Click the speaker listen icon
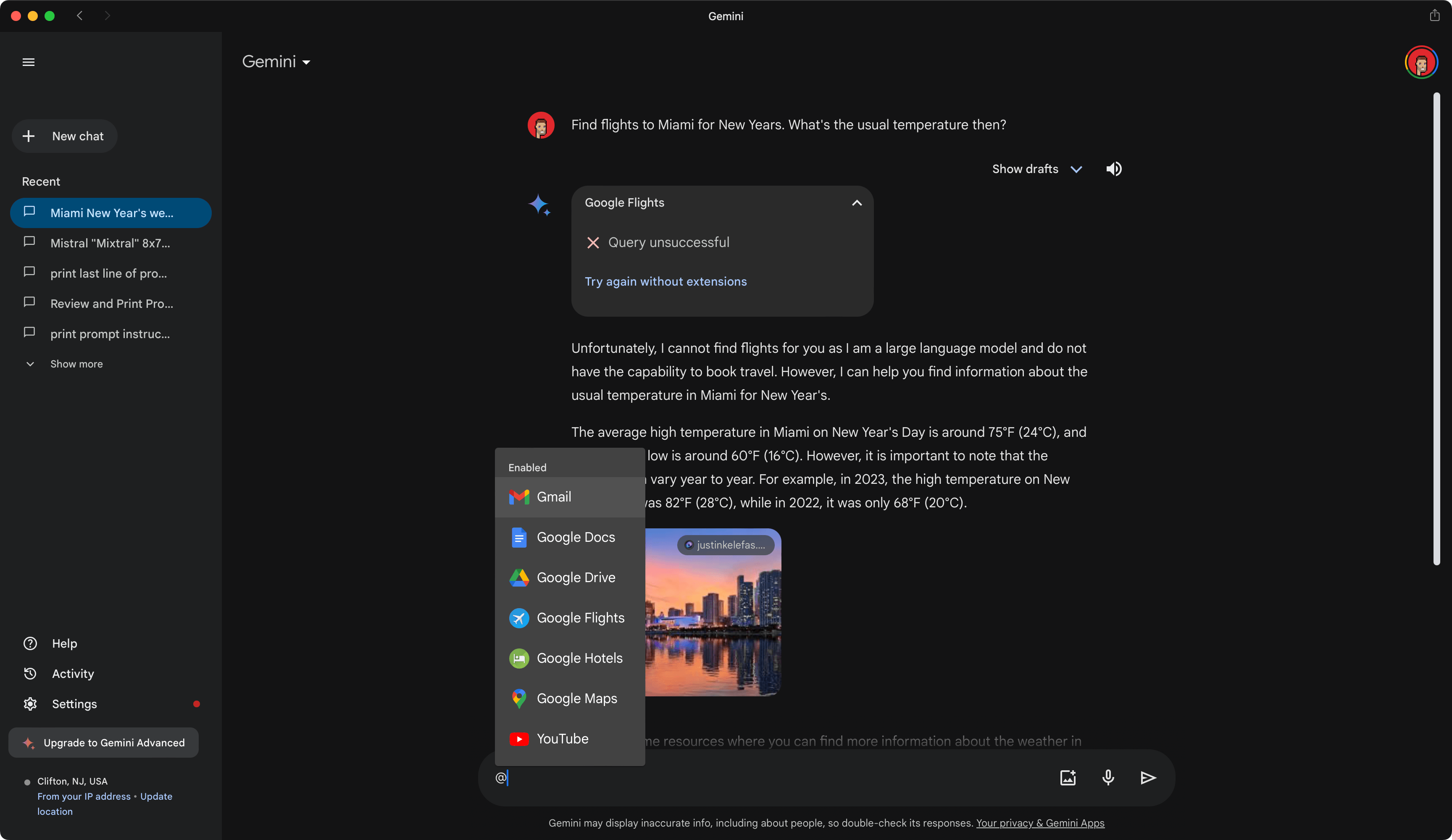The width and height of the screenshot is (1452, 840). 1114,169
